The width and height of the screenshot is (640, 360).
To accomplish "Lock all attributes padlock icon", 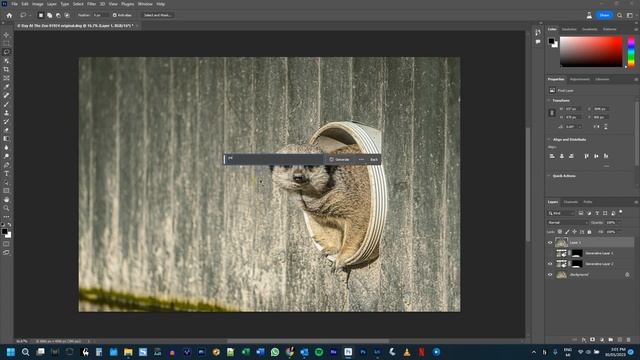I will [x=589, y=232].
